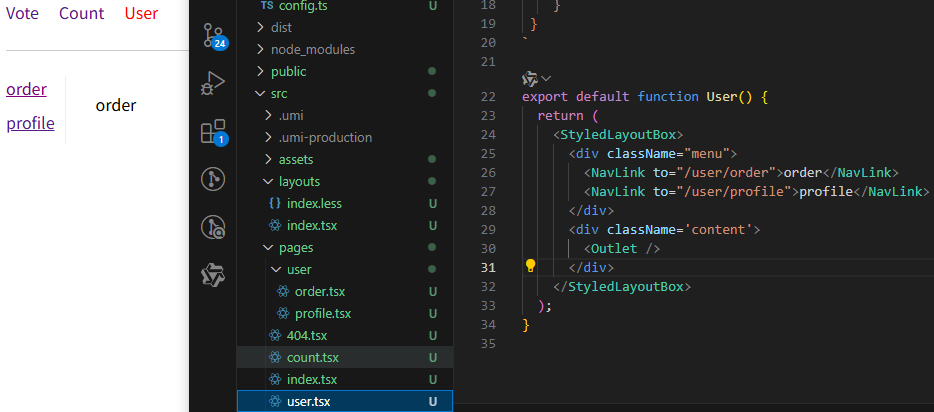Click the red User nav link
Screen dimensions: 934x412
coord(141,13)
